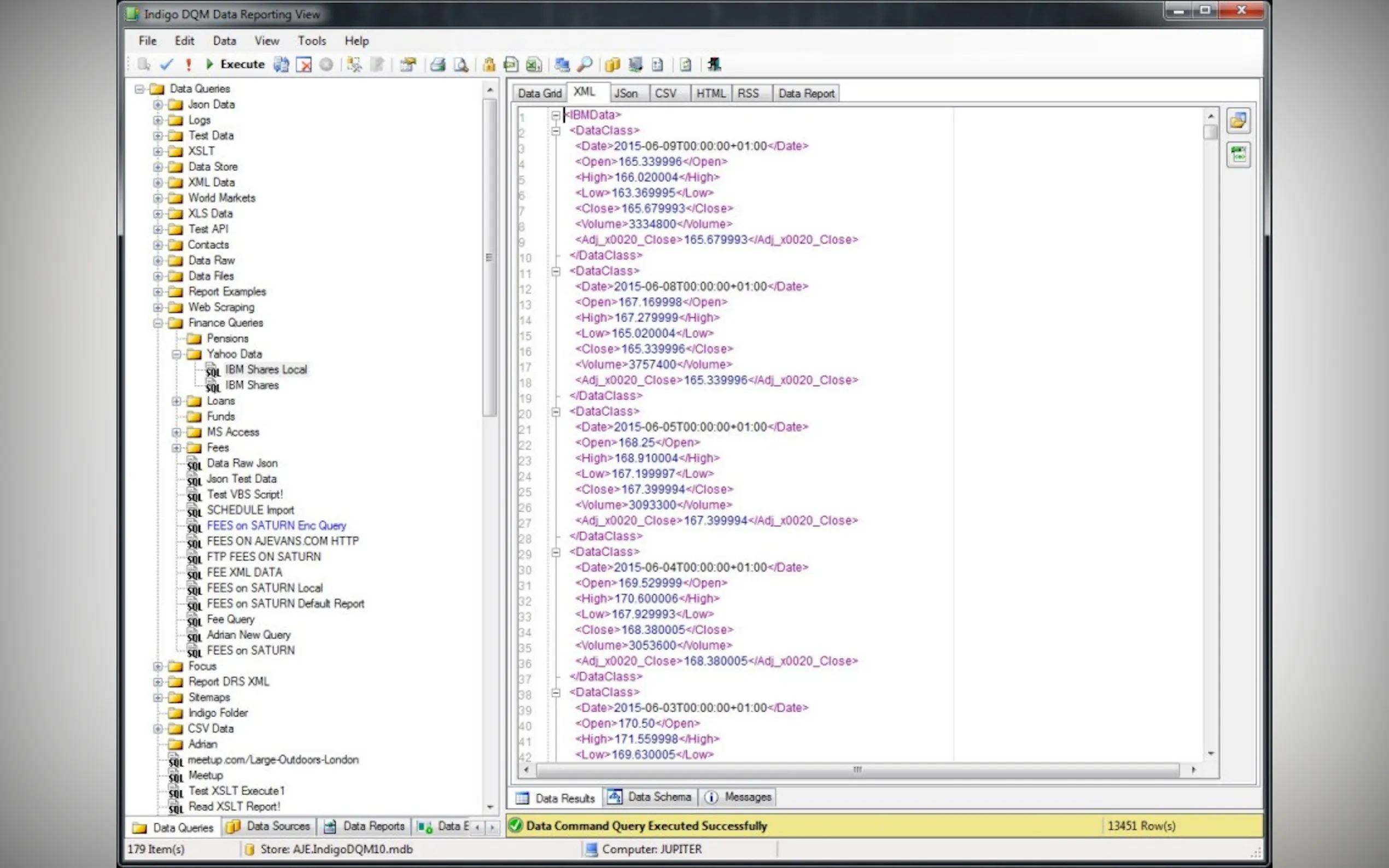Image resolution: width=1389 pixels, height=868 pixels.
Task: Select the IBM Shares query item
Action: point(252,385)
